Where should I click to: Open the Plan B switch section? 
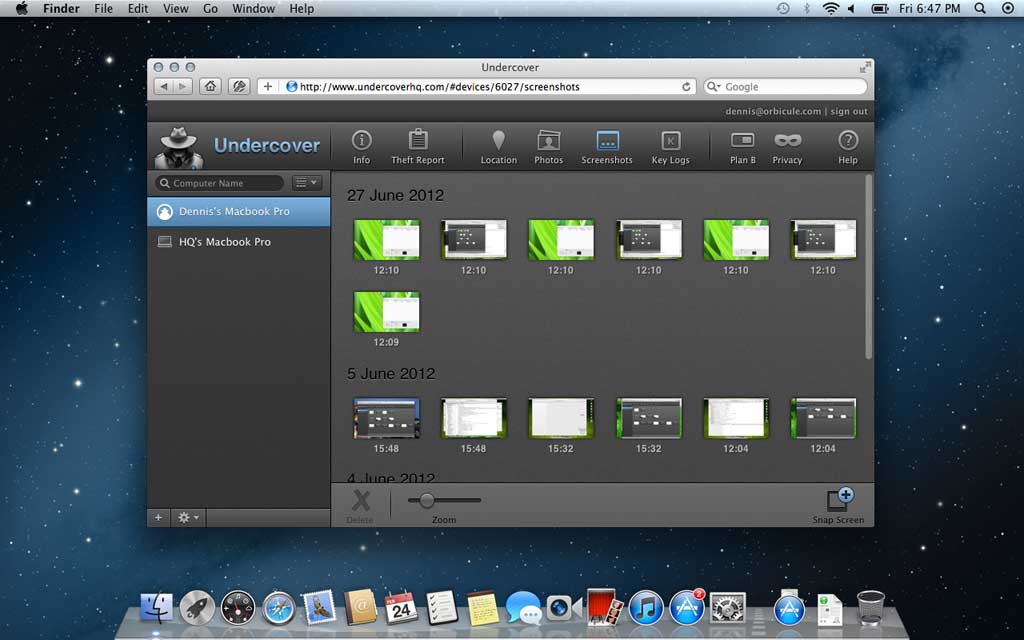coord(743,147)
